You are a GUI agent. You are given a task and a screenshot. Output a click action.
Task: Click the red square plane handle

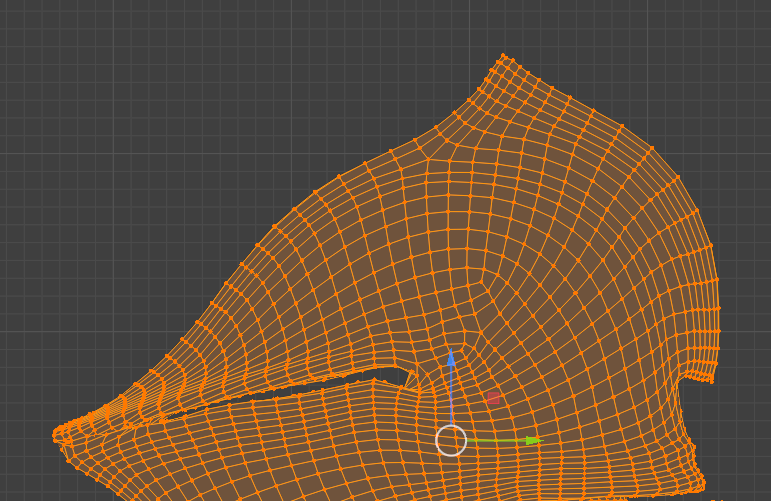pos(493,398)
